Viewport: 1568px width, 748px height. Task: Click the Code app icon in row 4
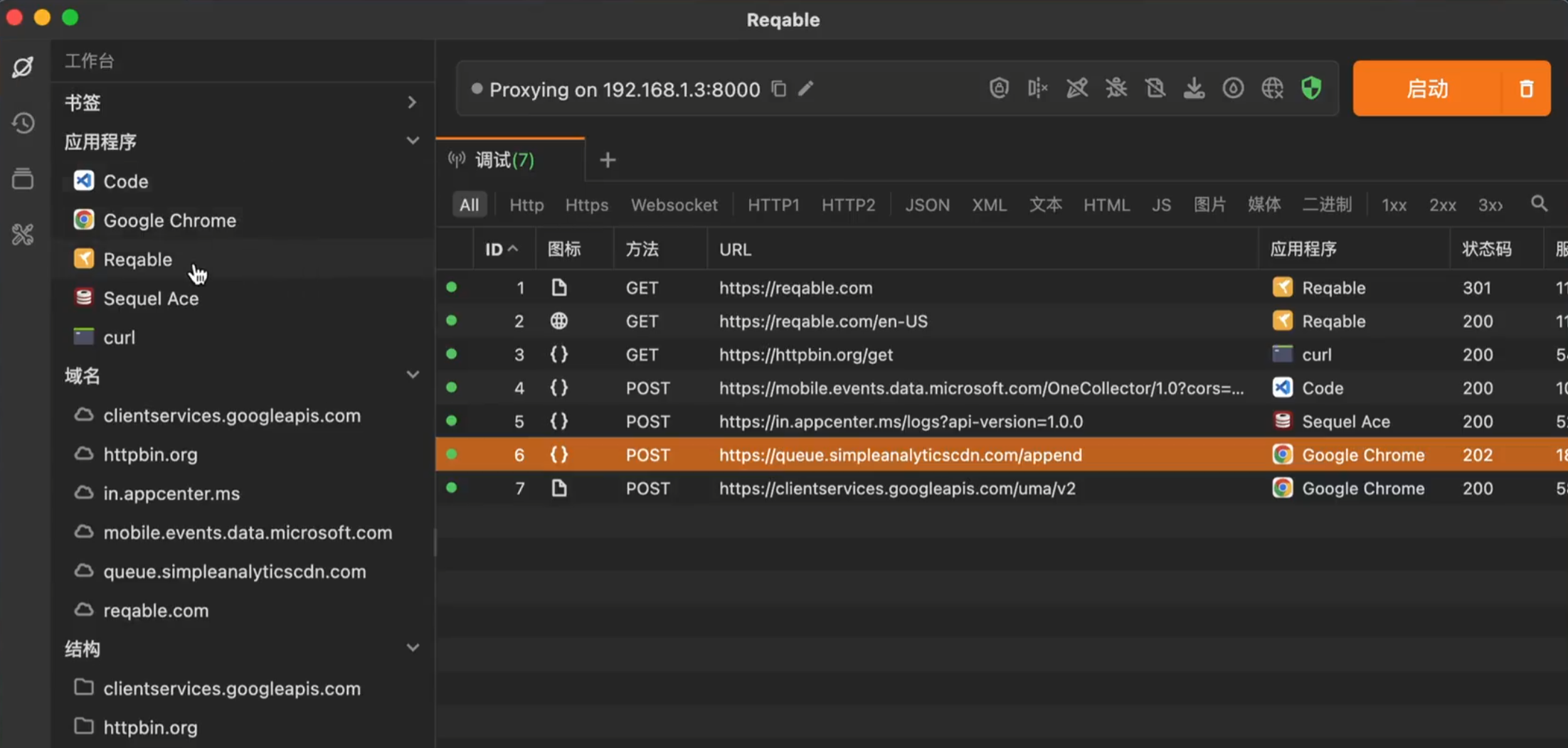point(1282,388)
